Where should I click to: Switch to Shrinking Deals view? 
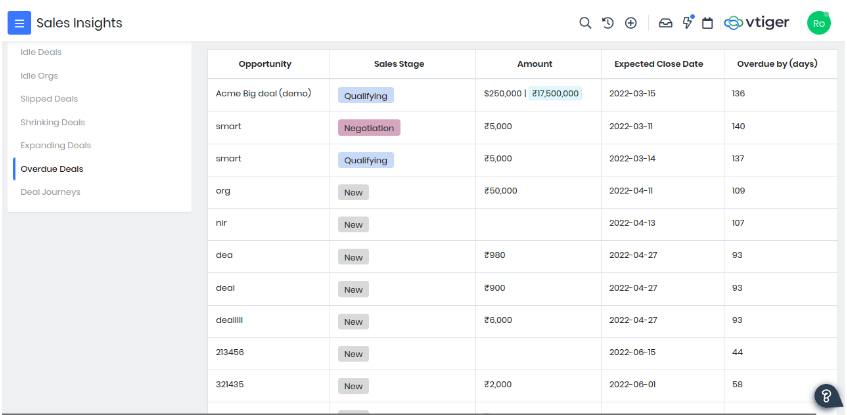point(53,122)
